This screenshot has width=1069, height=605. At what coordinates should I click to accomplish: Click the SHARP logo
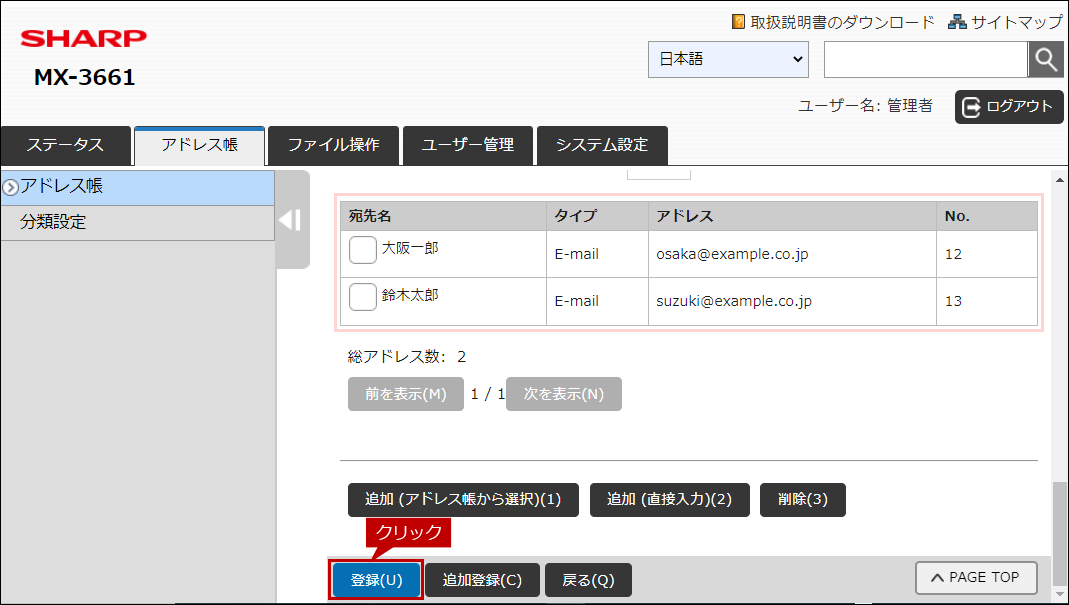[x=83, y=39]
